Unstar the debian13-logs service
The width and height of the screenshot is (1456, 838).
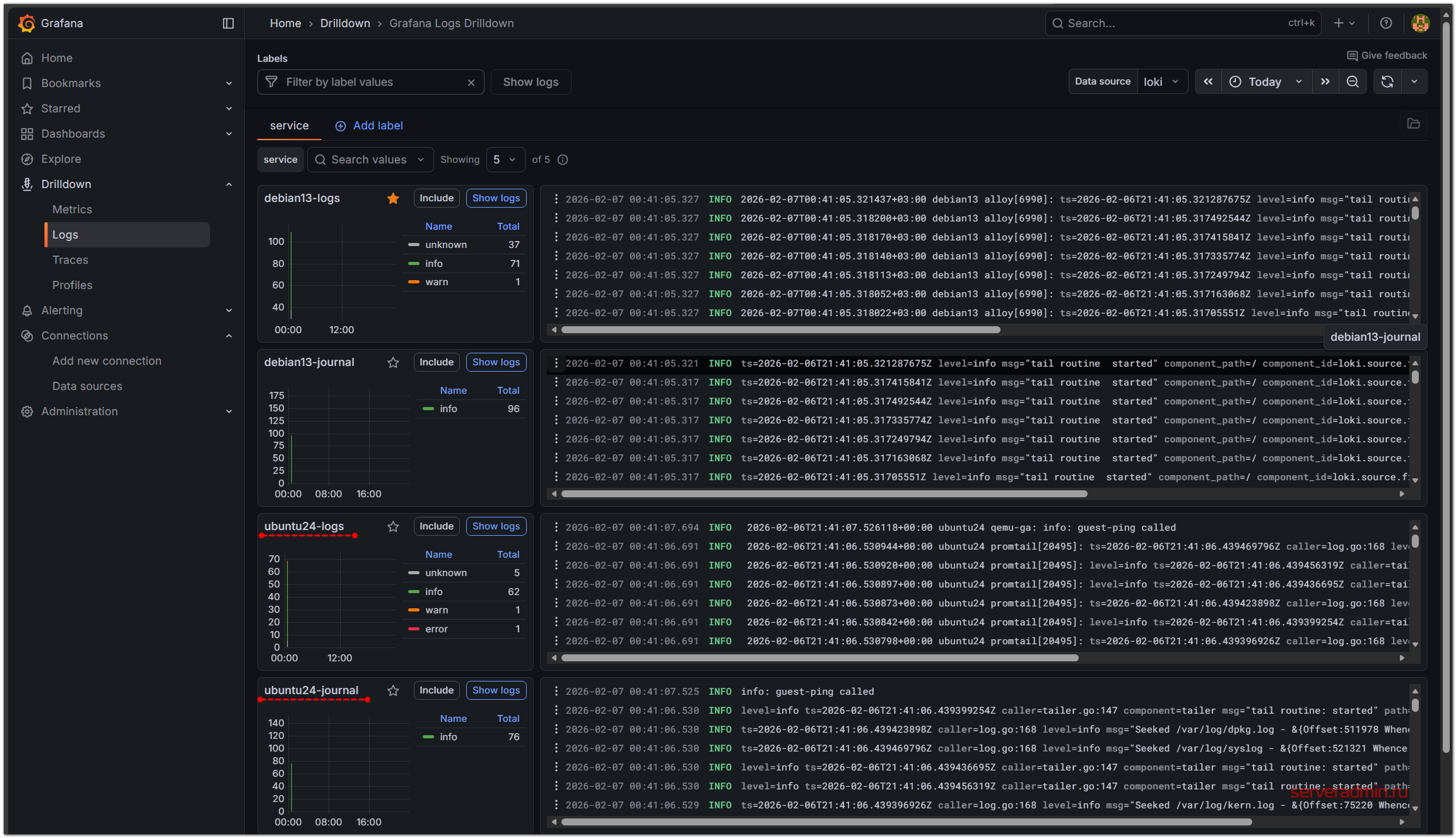(393, 199)
